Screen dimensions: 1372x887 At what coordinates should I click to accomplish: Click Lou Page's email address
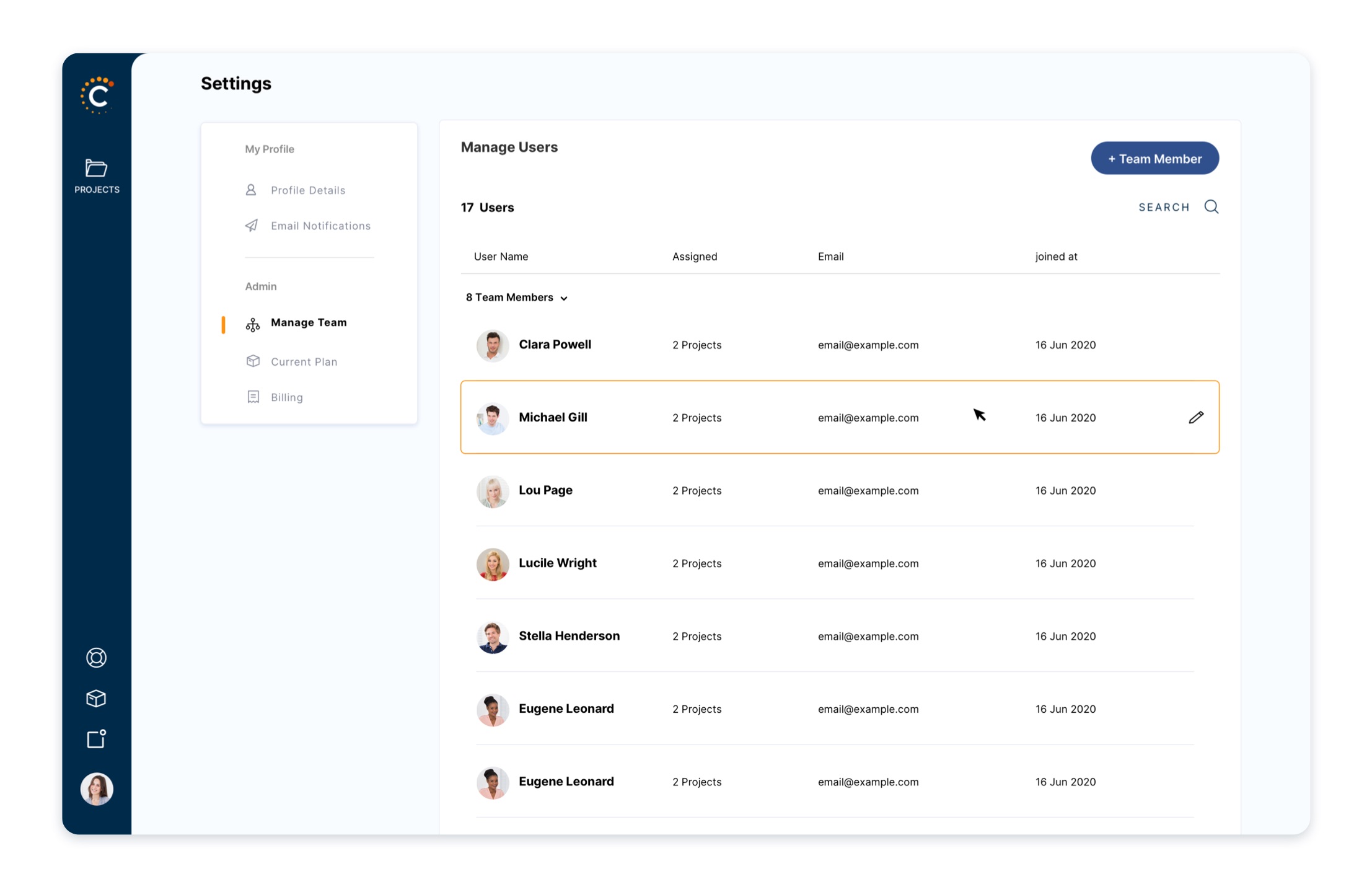click(x=868, y=490)
